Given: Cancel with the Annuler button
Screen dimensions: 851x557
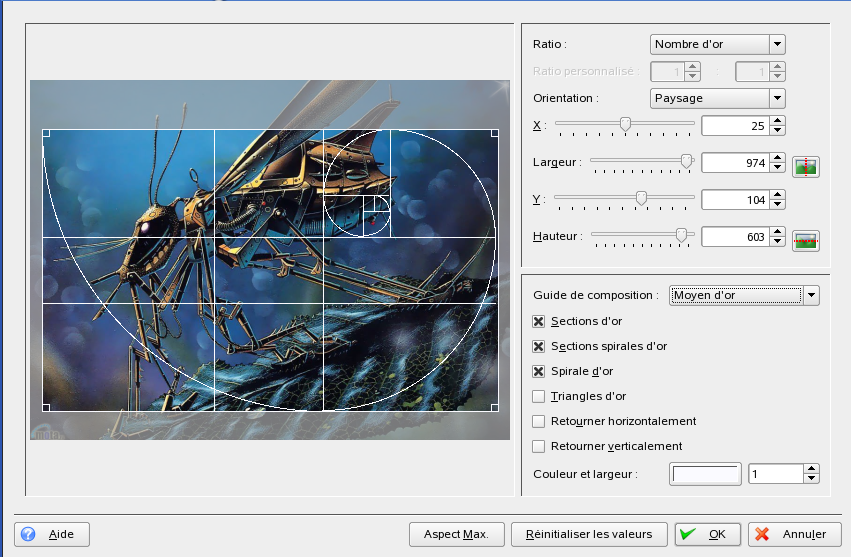Looking at the screenshot, I should click(x=795, y=534).
